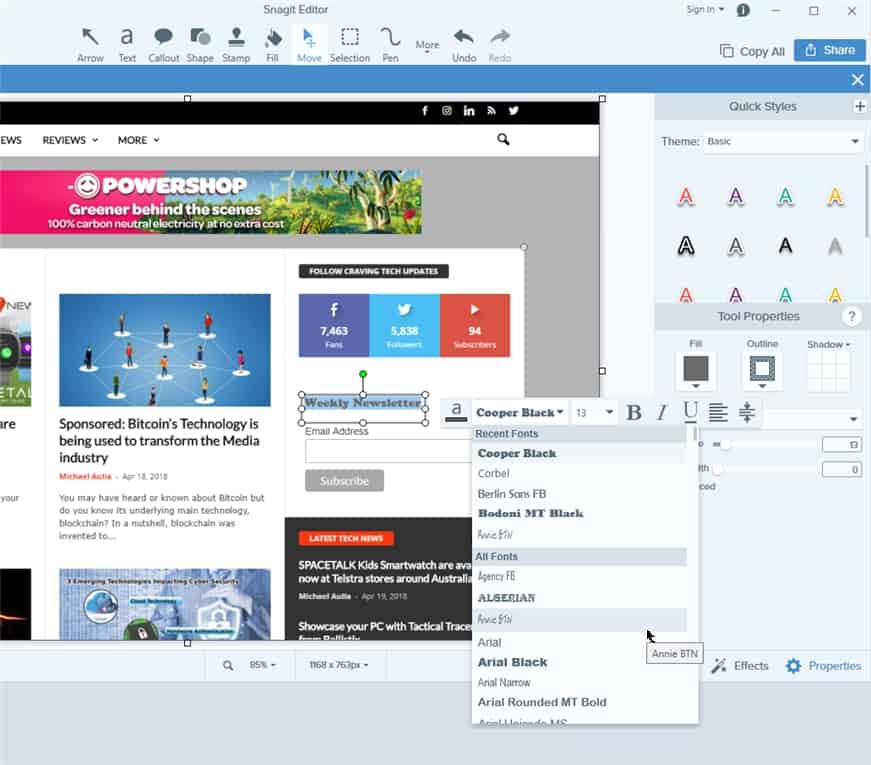Choose Algerian font
This screenshot has width=871, height=765.
579,598
